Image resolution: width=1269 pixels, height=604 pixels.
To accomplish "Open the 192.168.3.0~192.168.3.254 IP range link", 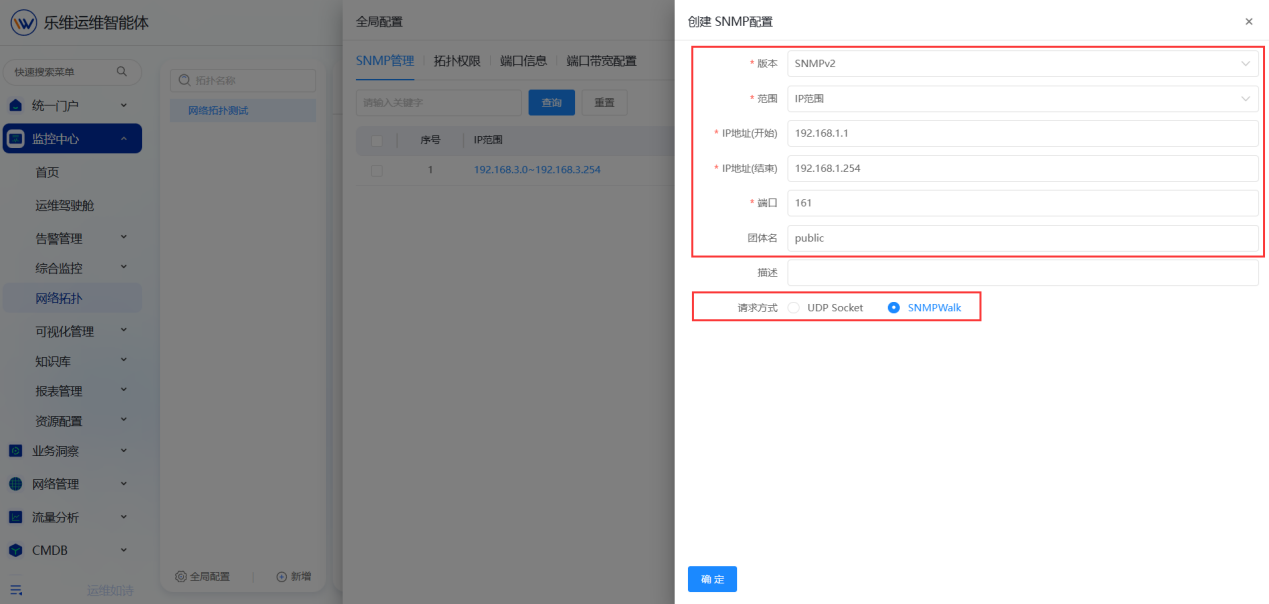I will coord(537,170).
